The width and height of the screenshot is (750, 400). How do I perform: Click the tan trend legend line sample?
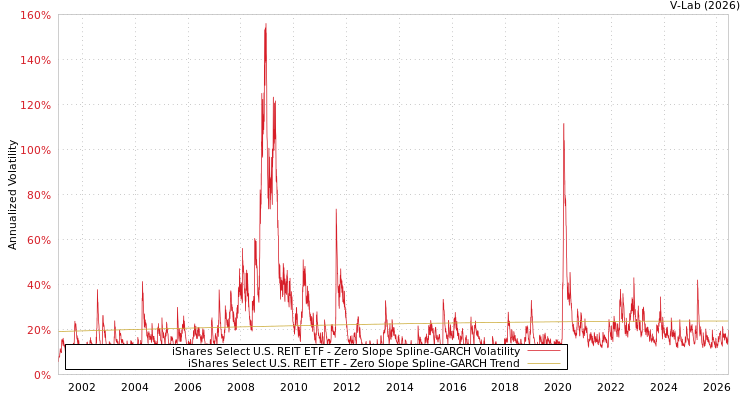click(544, 364)
